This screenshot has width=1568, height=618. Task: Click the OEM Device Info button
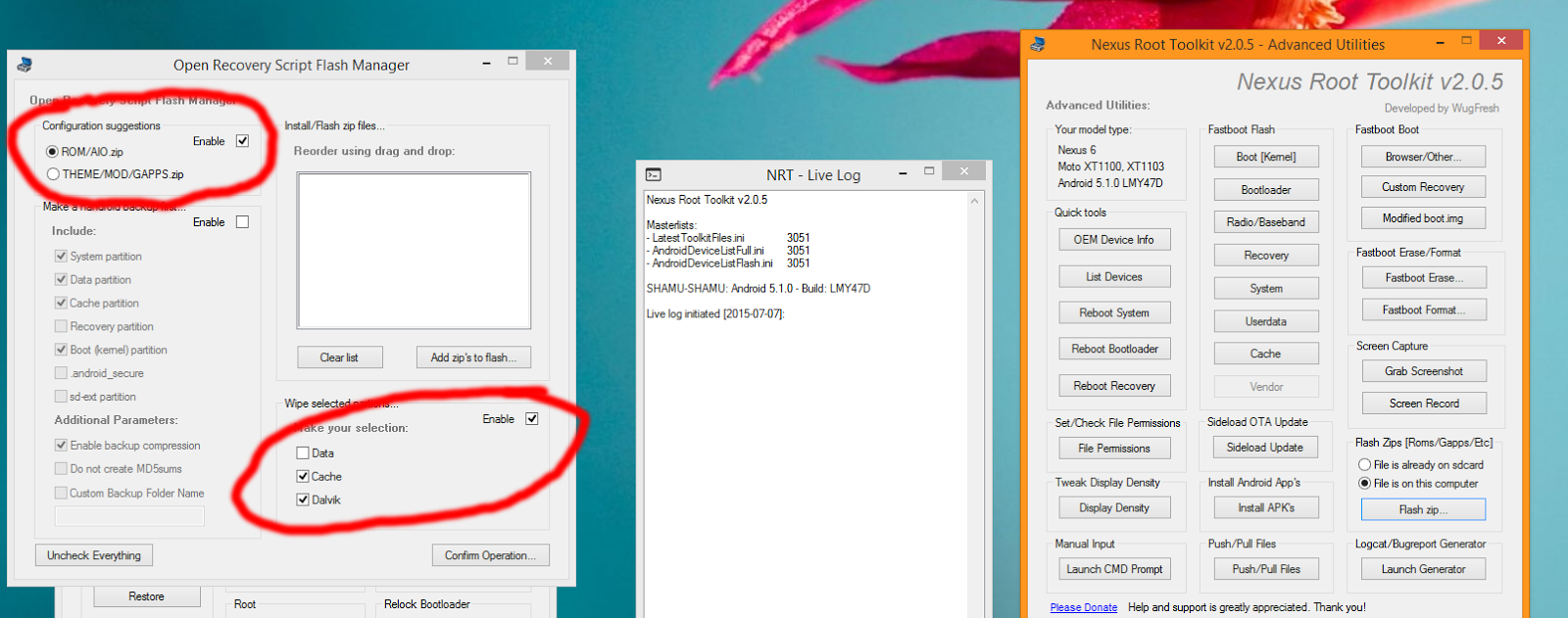(x=1114, y=240)
